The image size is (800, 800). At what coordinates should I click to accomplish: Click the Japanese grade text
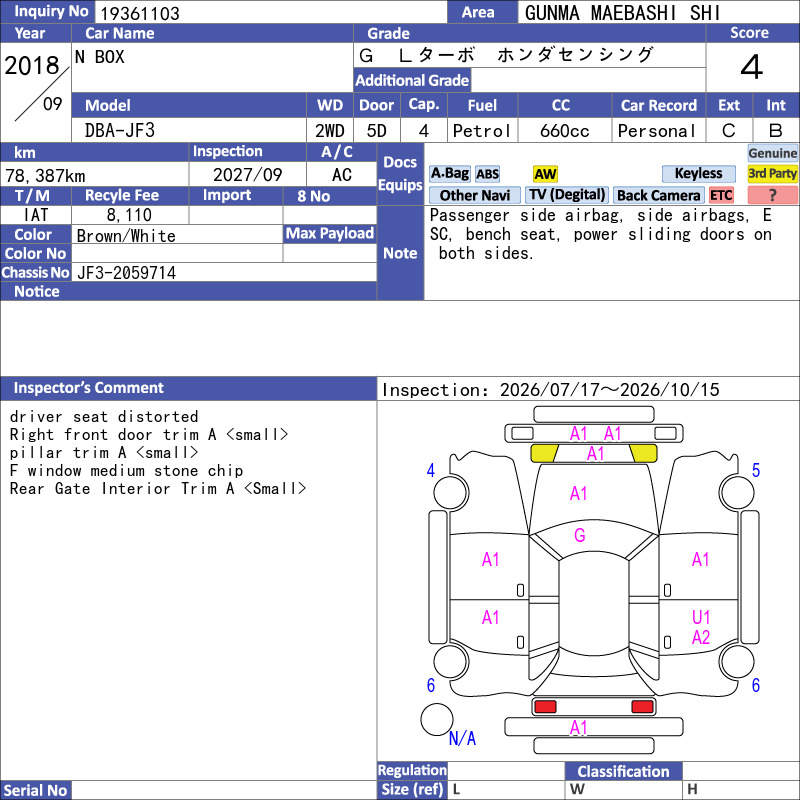[506, 55]
